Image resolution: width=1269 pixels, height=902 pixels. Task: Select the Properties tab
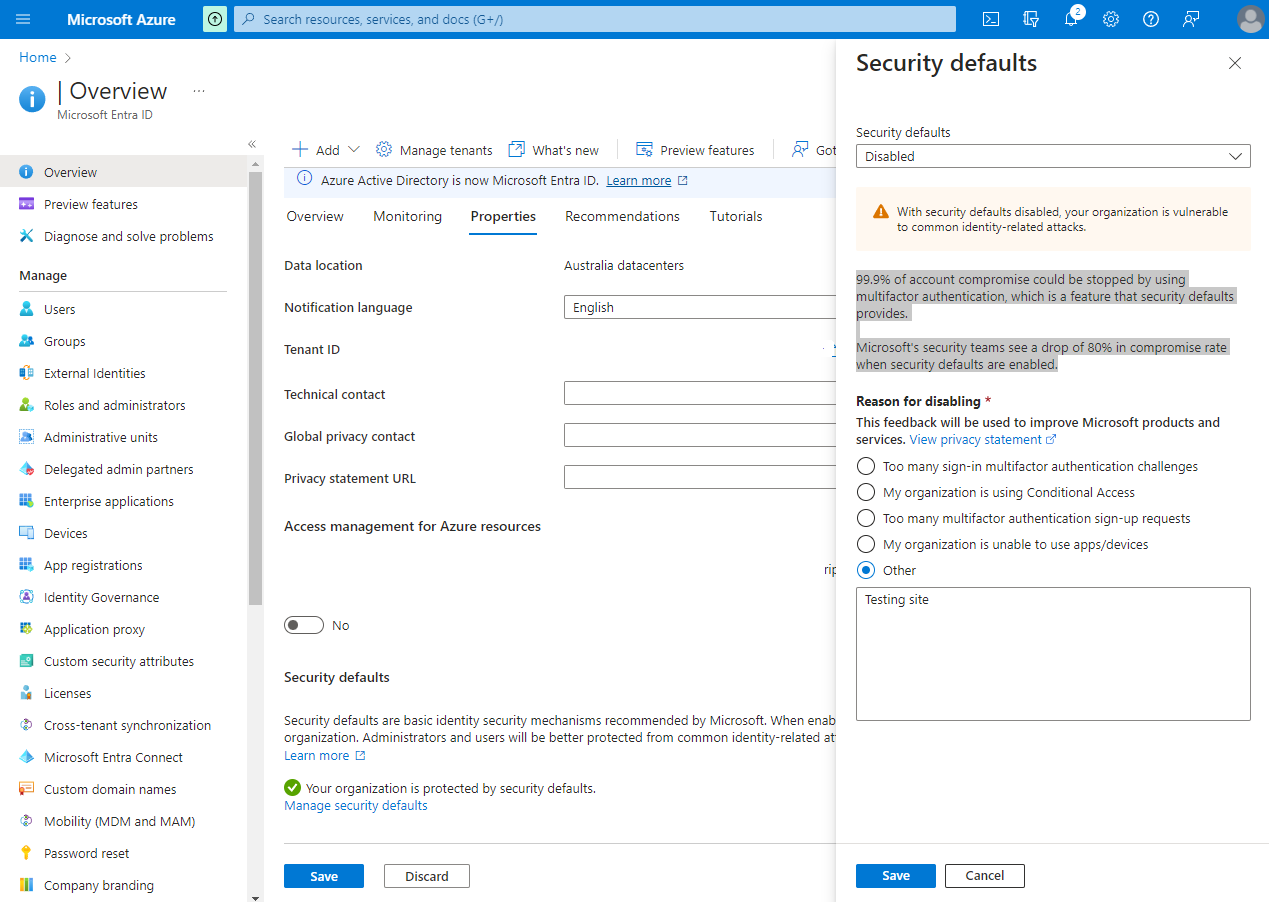(x=503, y=216)
